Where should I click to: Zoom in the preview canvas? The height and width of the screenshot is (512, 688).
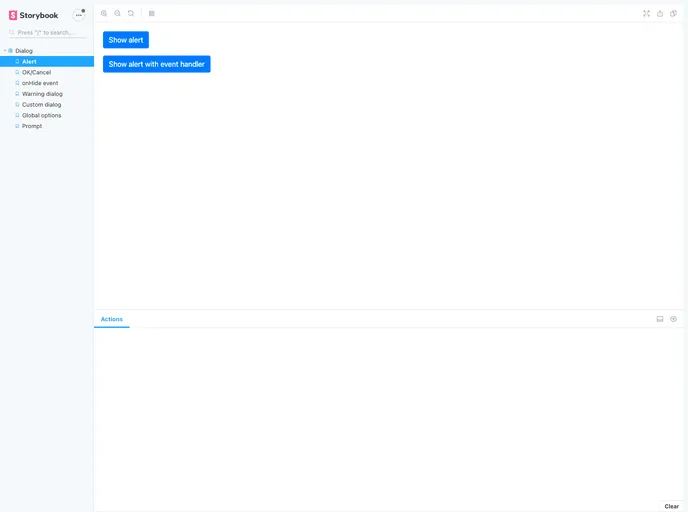(x=104, y=14)
